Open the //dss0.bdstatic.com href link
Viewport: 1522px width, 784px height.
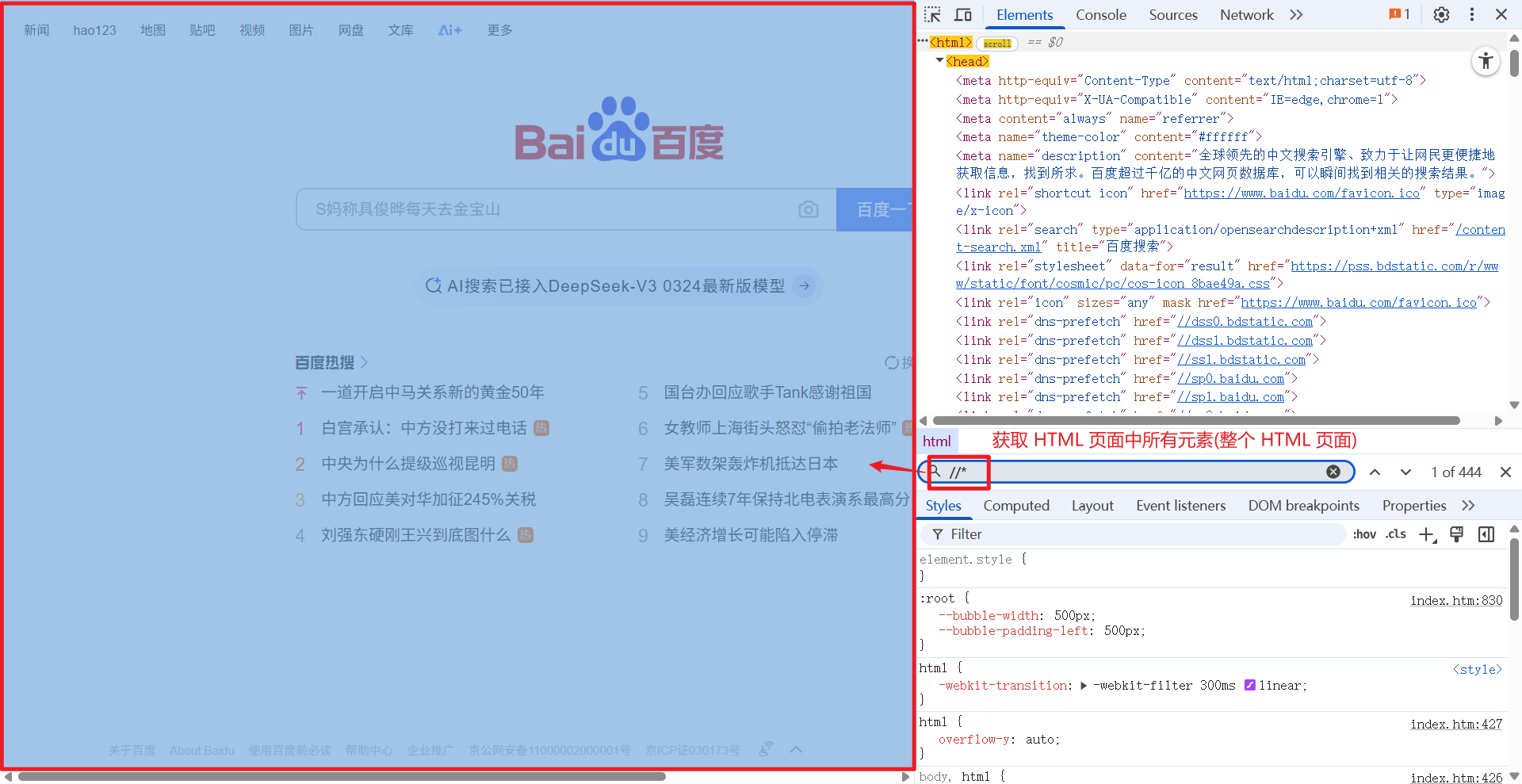[1245, 321]
